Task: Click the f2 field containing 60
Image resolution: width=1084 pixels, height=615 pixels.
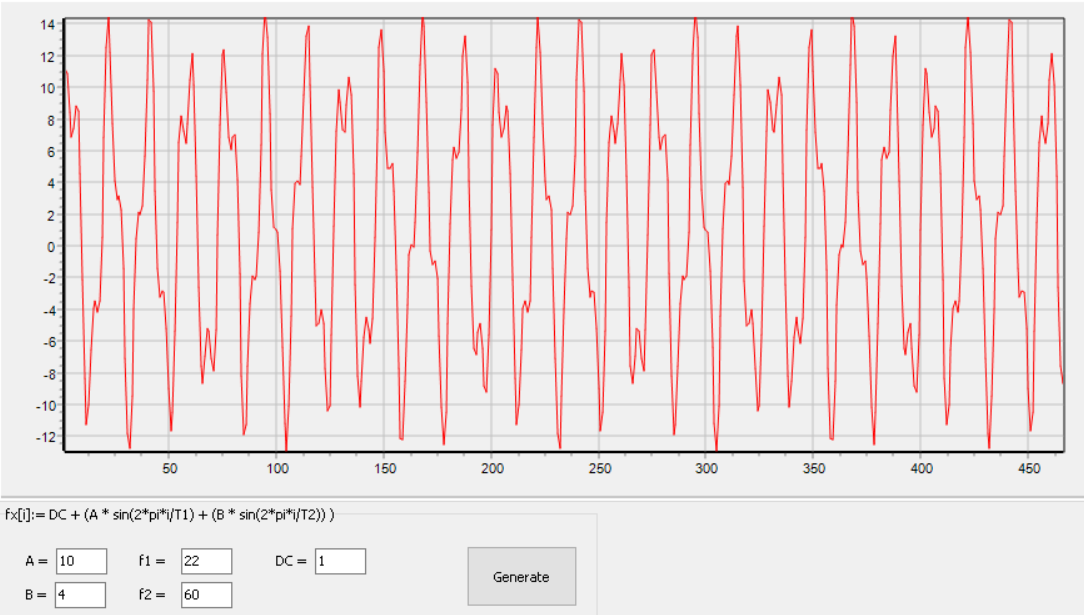Action: [206, 595]
